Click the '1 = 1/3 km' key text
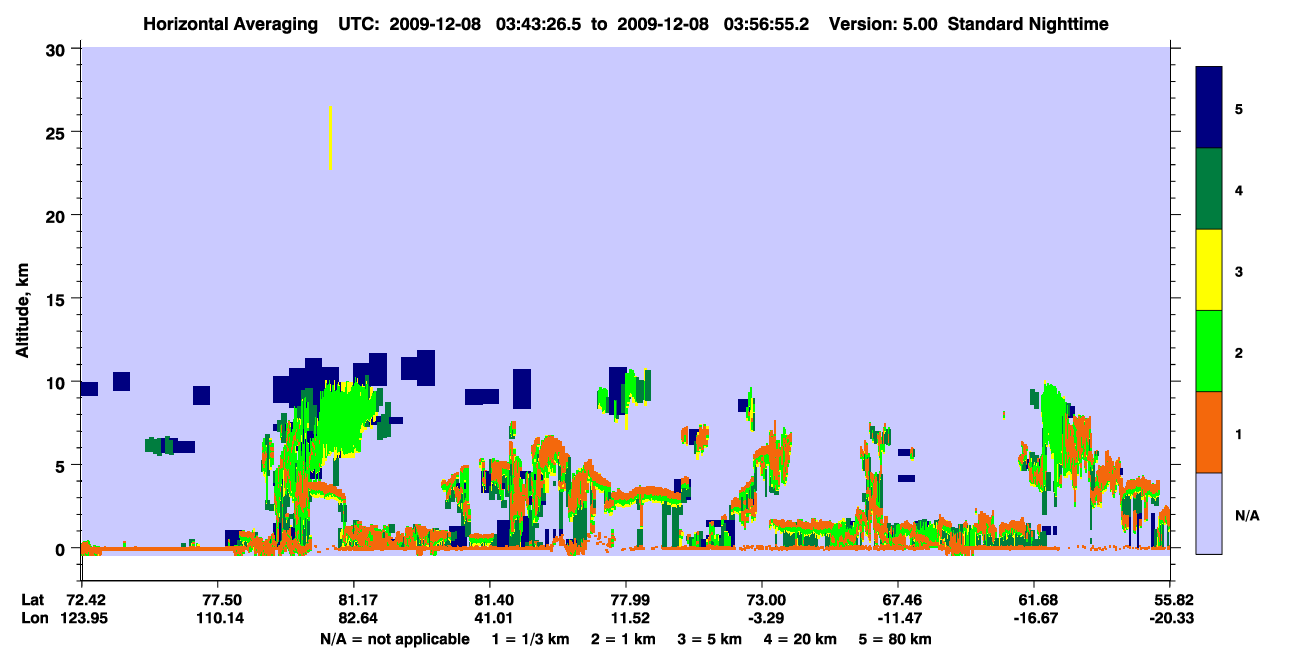Image resolution: width=1300 pixels, height=667 pixels. (529, 639)
